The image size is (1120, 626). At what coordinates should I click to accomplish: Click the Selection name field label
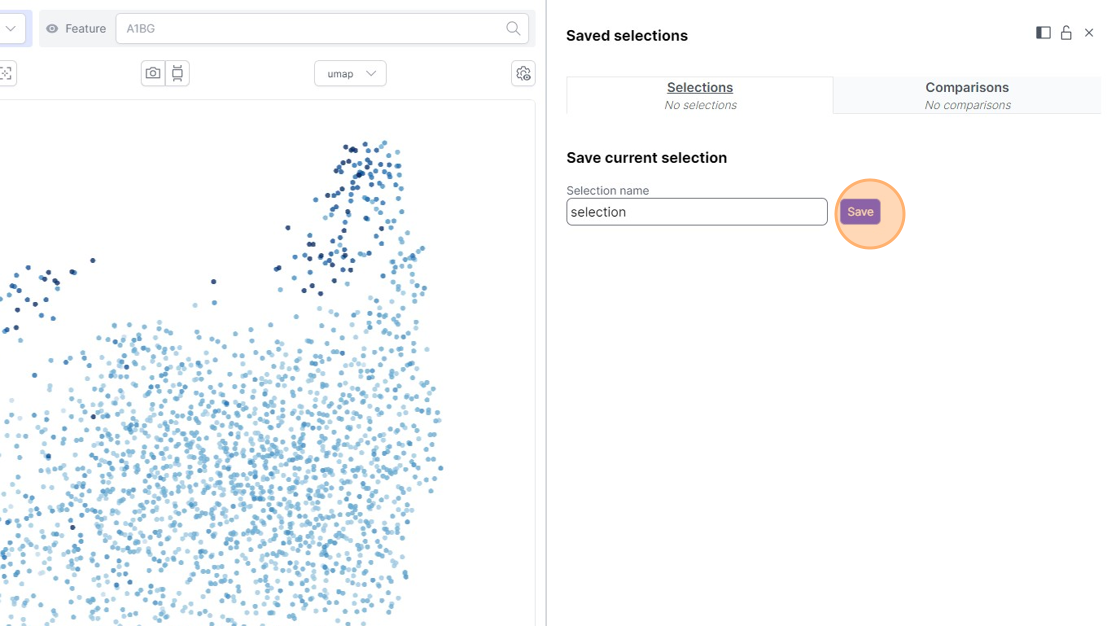click(607, 190)
